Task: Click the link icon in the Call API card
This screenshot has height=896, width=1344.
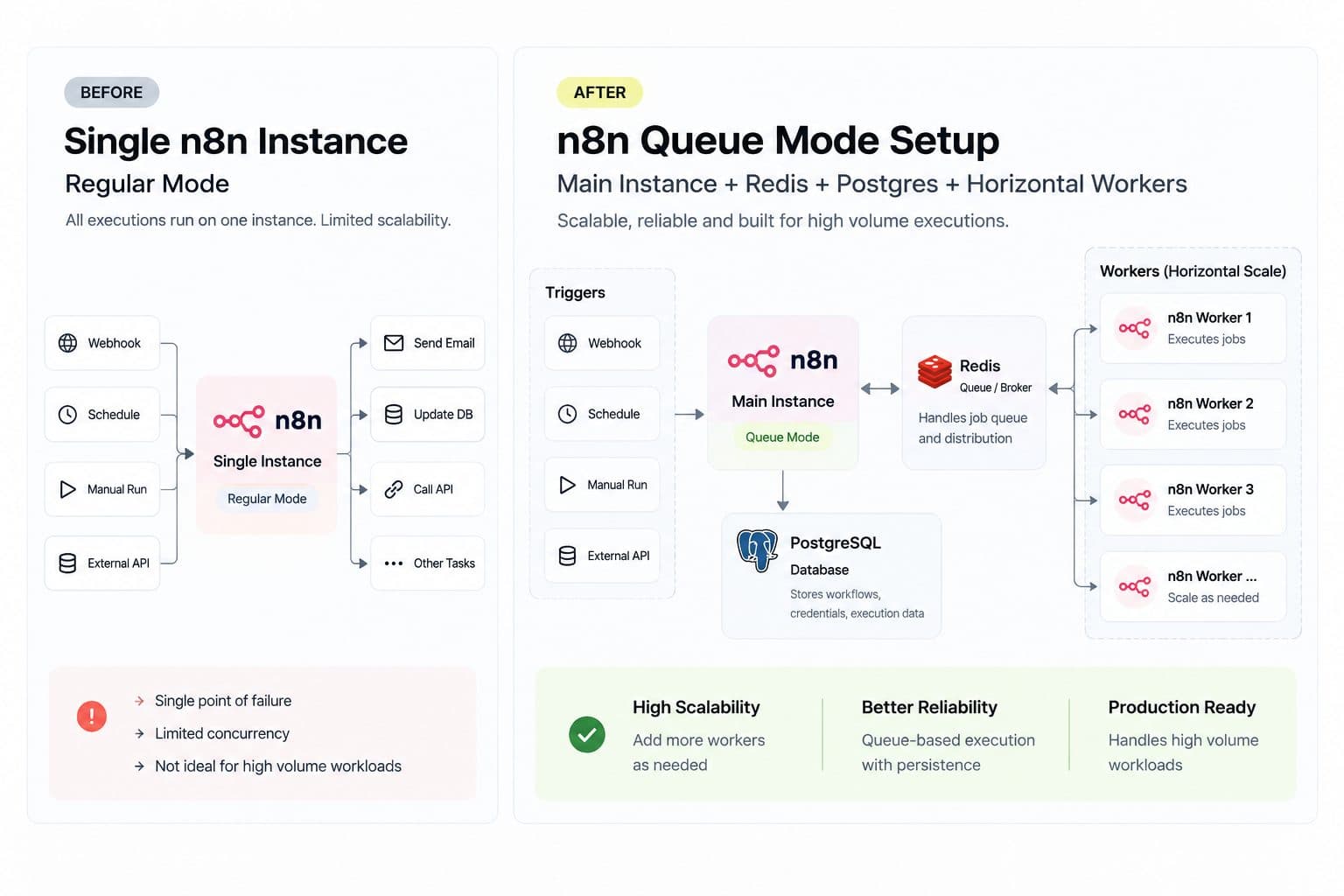Action: tap(394, 489)
